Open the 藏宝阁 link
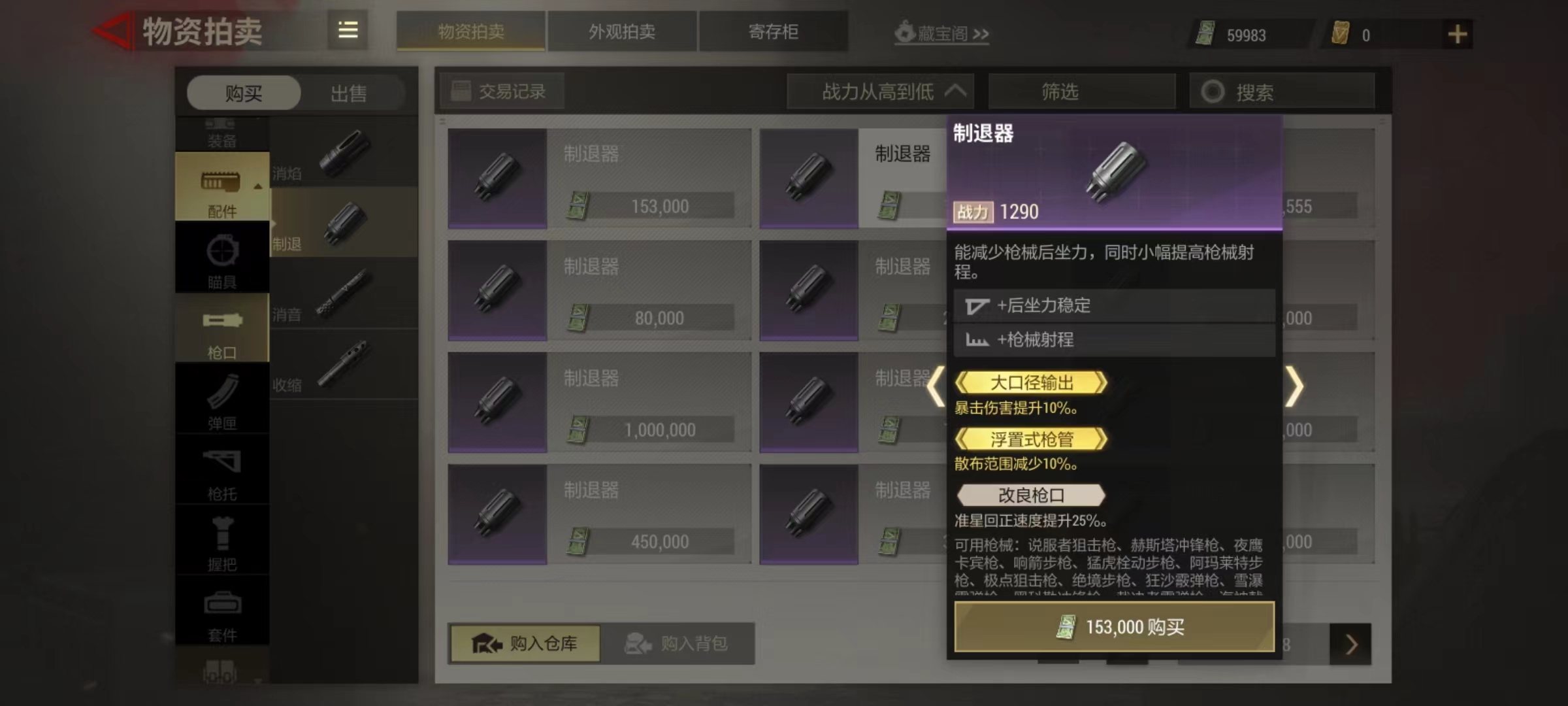The height and width of the screenshot is (706, 1568). point(941,33)
